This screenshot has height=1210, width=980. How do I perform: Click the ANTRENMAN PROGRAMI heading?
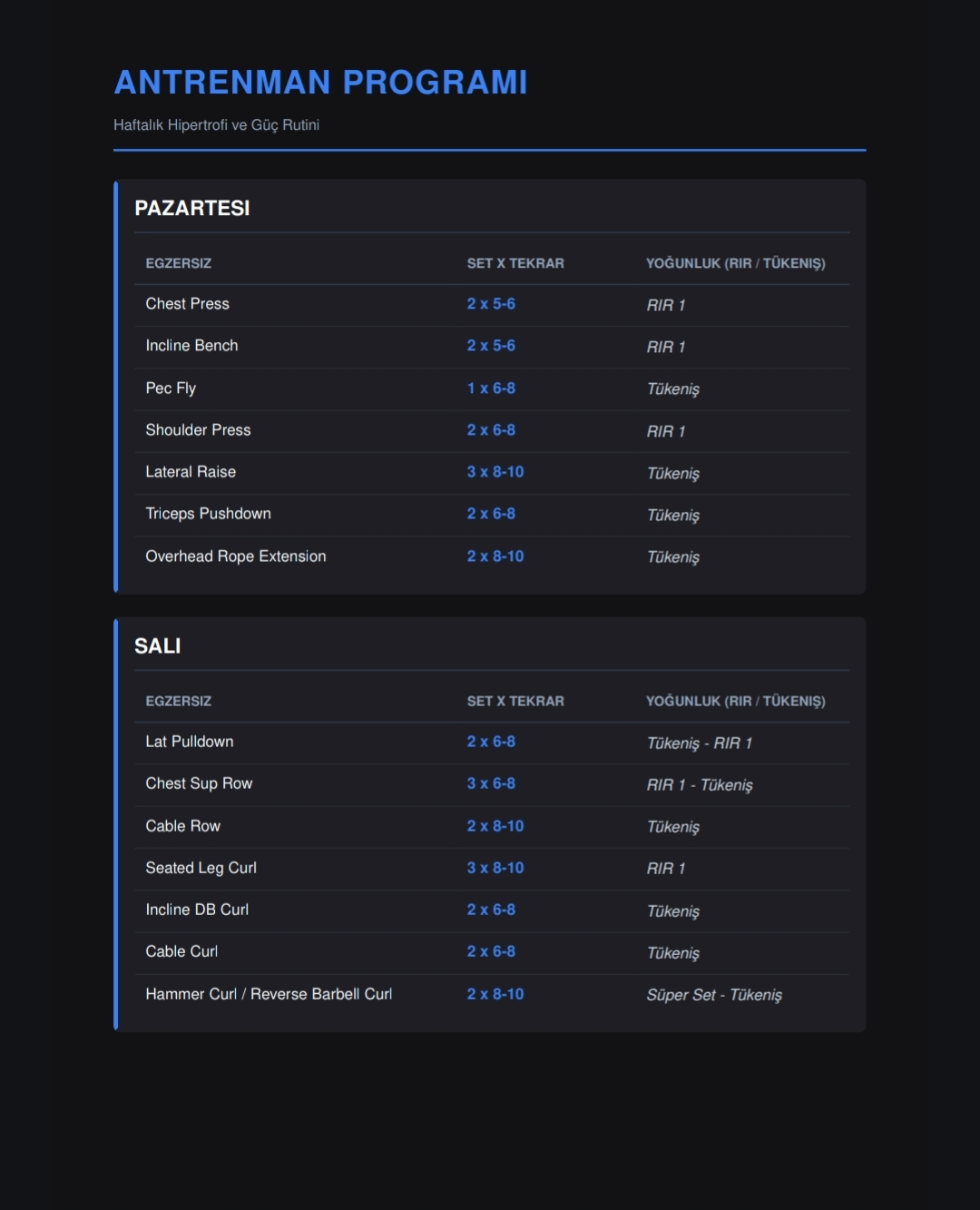(320, 83)
